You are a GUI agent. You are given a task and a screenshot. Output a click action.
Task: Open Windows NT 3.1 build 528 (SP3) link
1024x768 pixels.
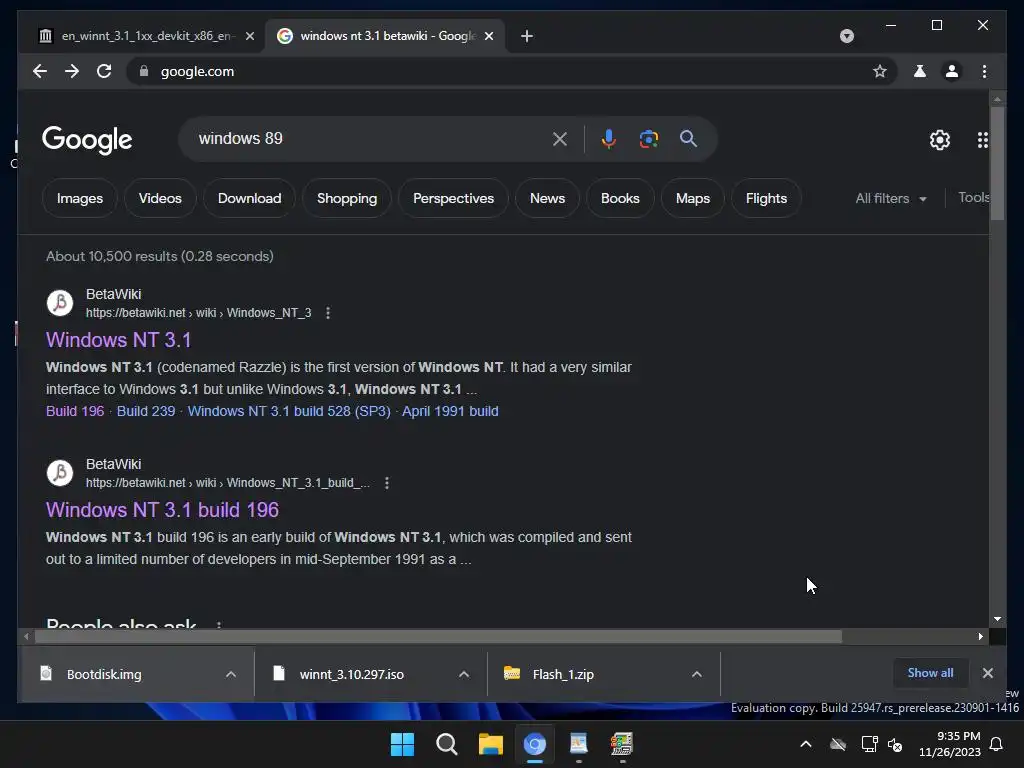click(x=289, y=411)
